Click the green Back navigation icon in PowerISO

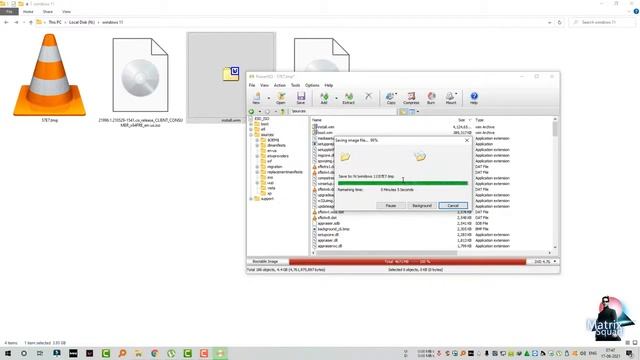[251, 111]
